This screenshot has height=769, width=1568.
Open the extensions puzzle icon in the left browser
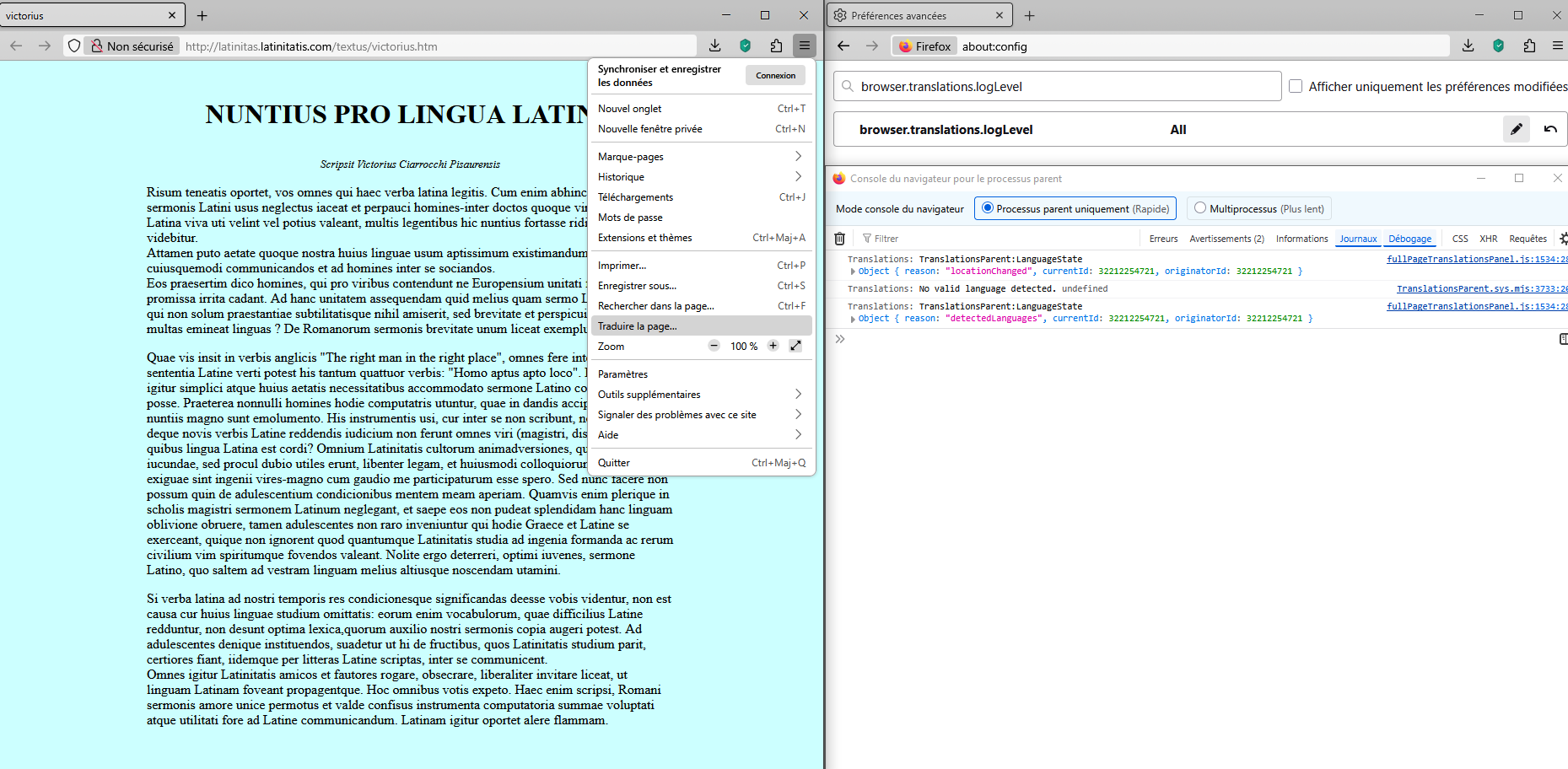[x=776, y=46]
